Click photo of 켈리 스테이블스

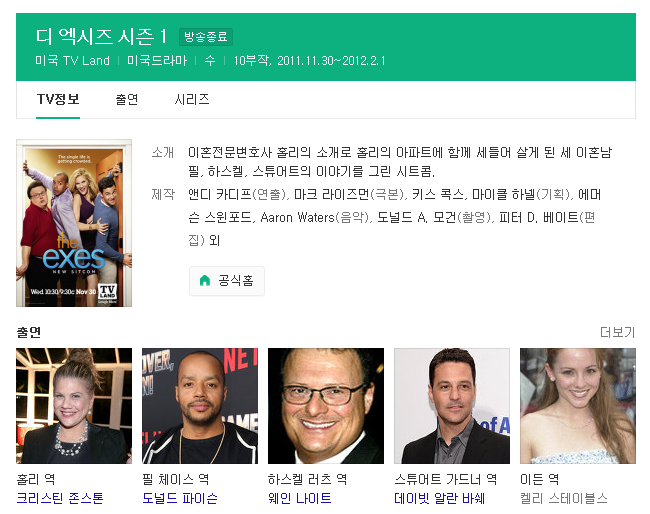578,406
